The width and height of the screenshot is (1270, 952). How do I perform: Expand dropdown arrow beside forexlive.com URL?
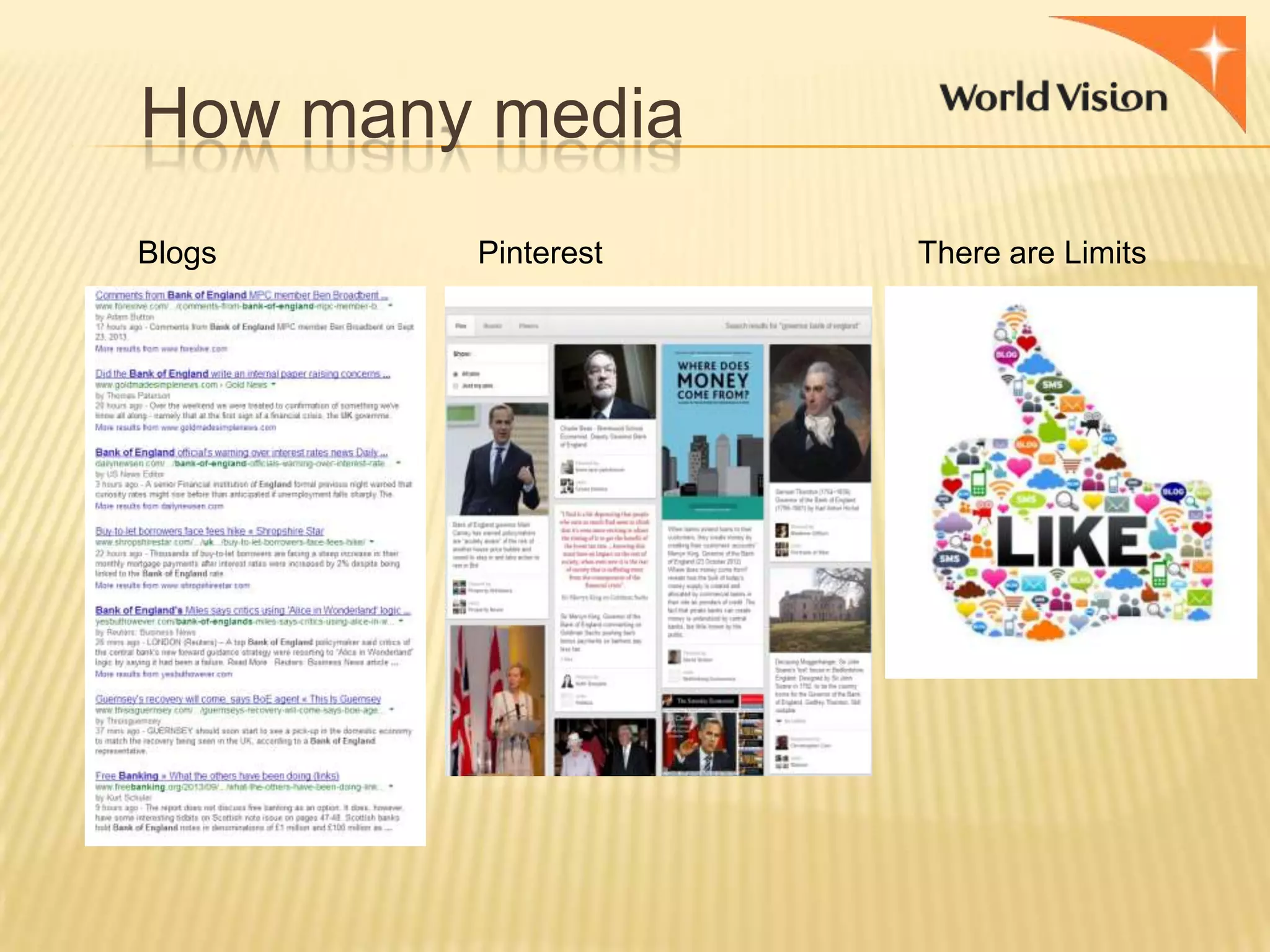point(390,306)
